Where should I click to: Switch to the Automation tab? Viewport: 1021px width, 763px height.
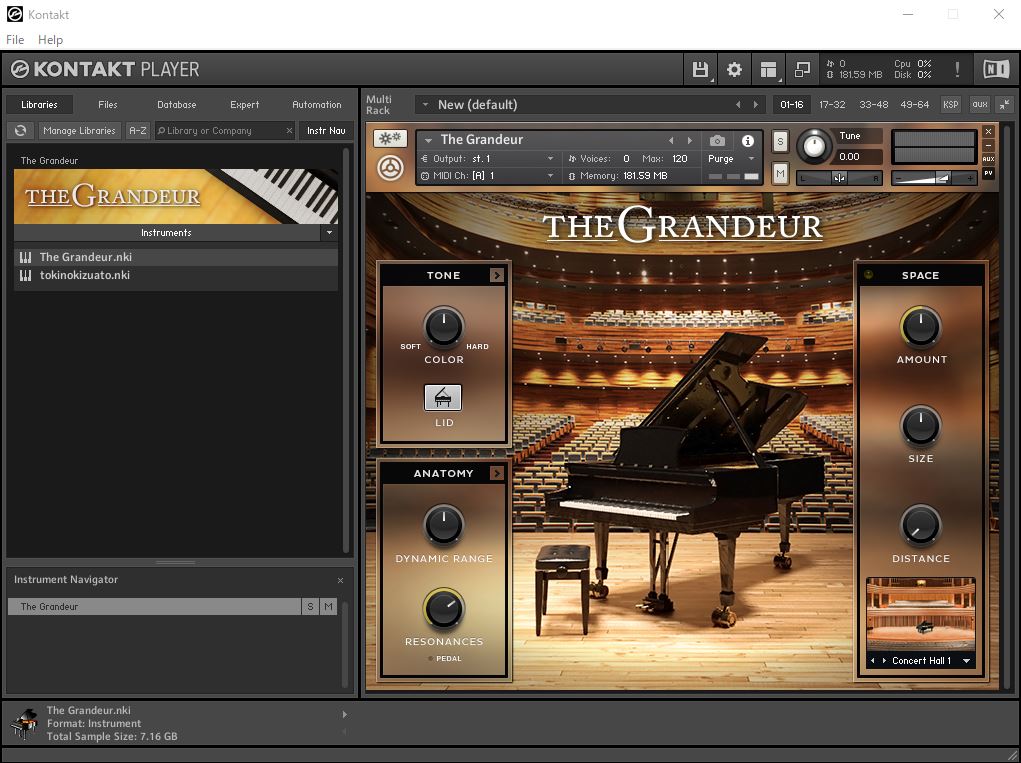pyautogui.click(x=316, y=104)
